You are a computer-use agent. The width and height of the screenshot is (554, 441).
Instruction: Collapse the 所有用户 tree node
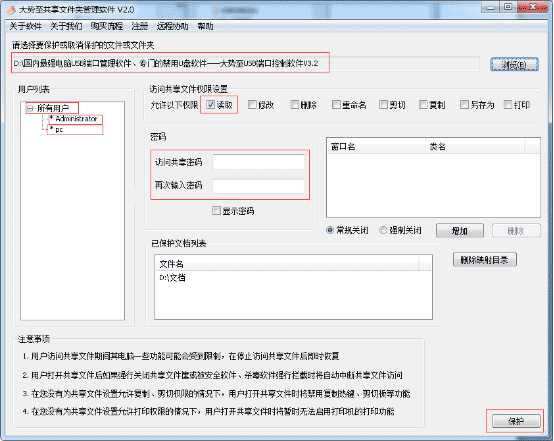click(30, 108)
